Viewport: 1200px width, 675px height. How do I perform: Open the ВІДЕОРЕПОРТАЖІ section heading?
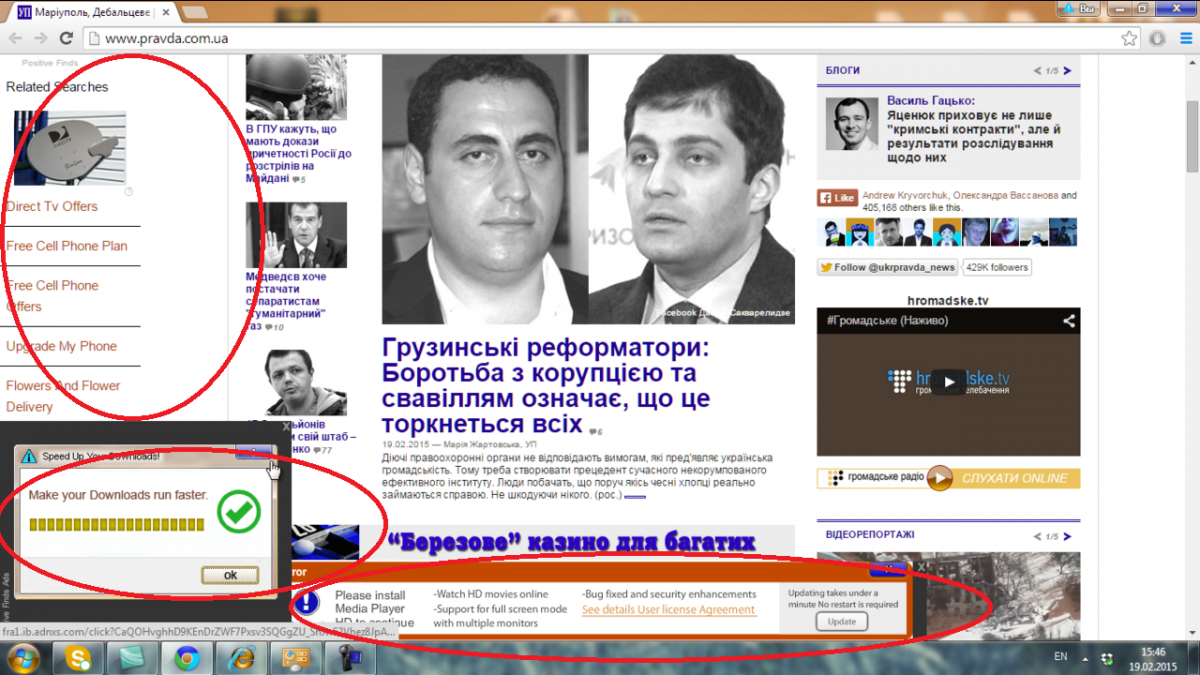click(x=870, y=535)
